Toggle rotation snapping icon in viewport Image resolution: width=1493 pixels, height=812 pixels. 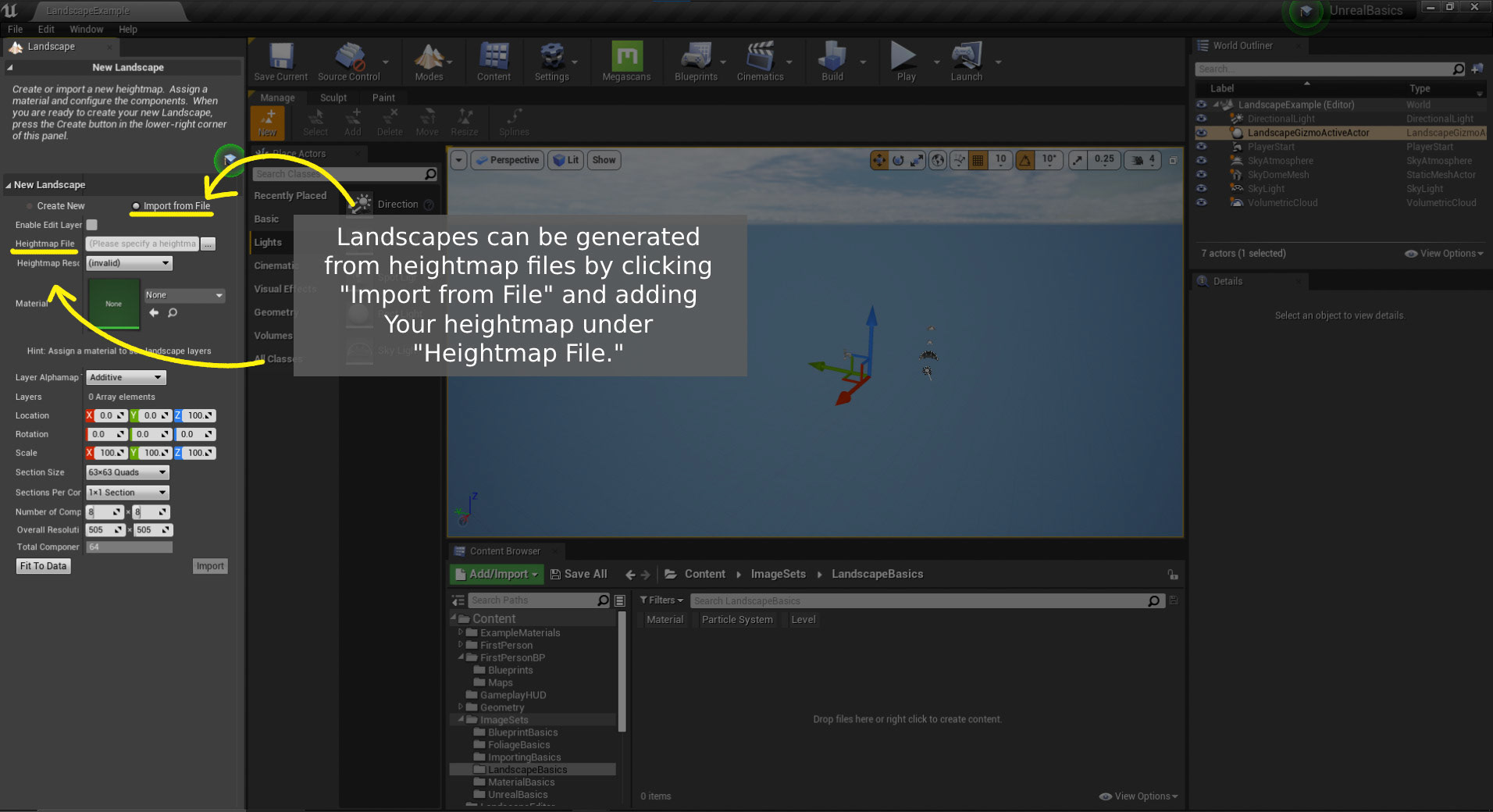pos(1025,160)
